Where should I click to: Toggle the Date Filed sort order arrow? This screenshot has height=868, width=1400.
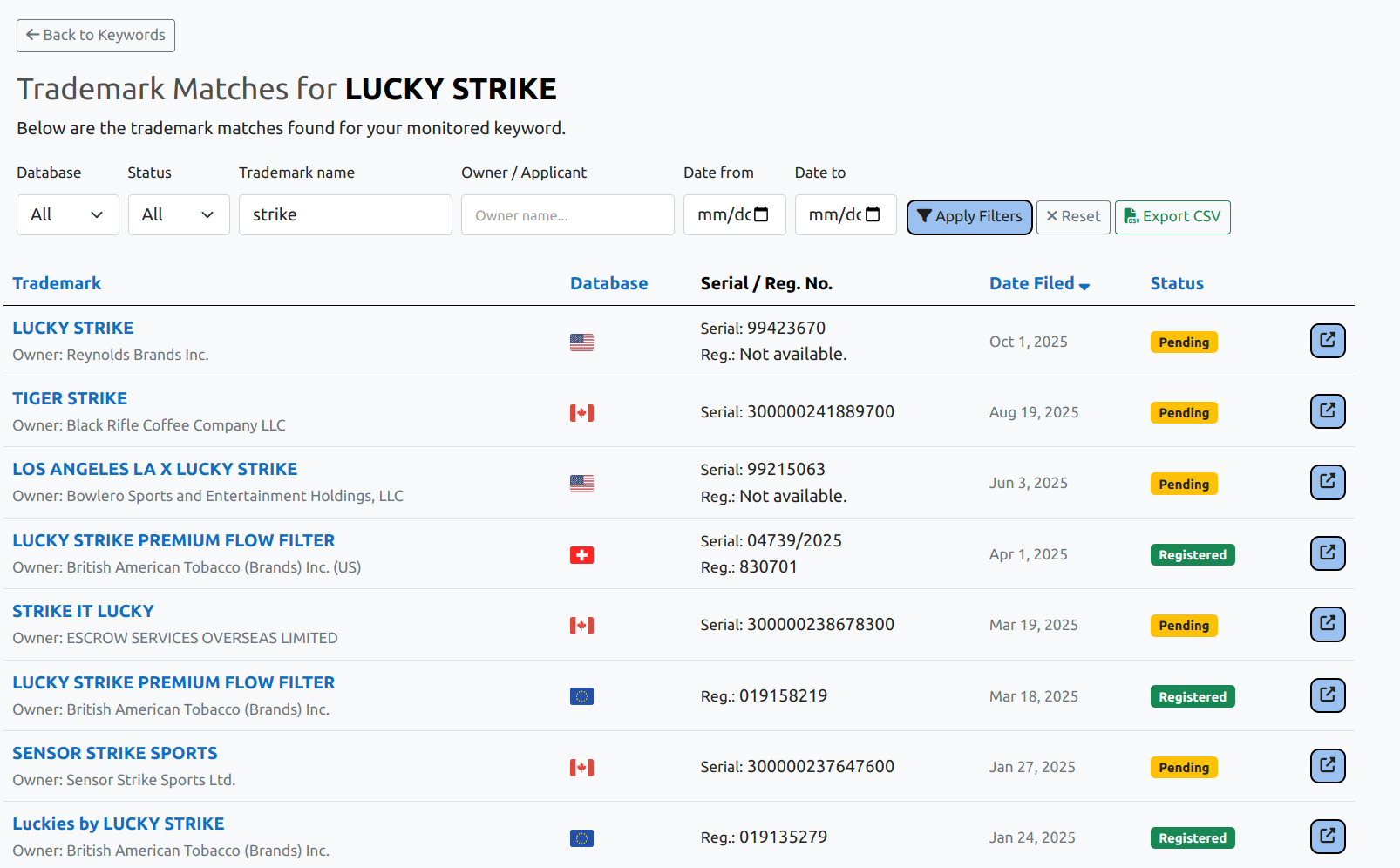1084,285
